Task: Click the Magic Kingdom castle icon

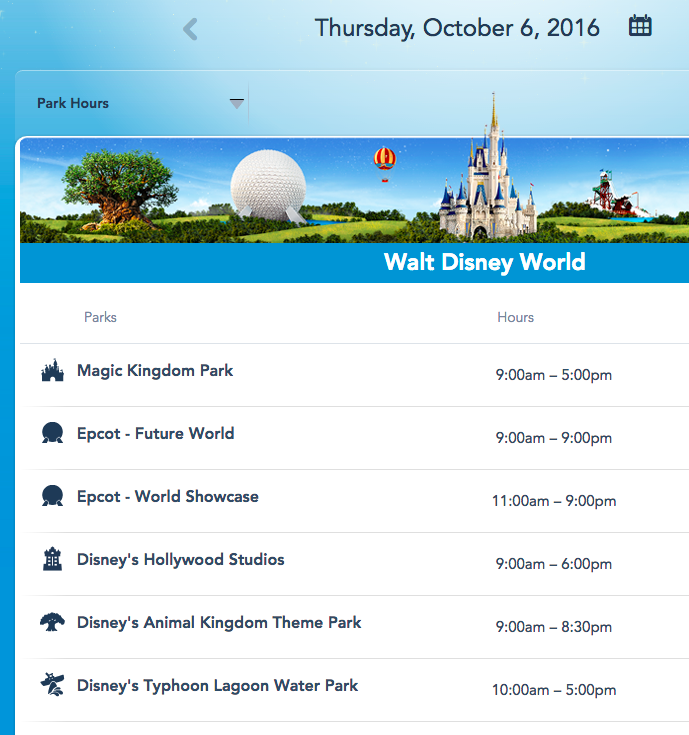Action: (52, 372)
